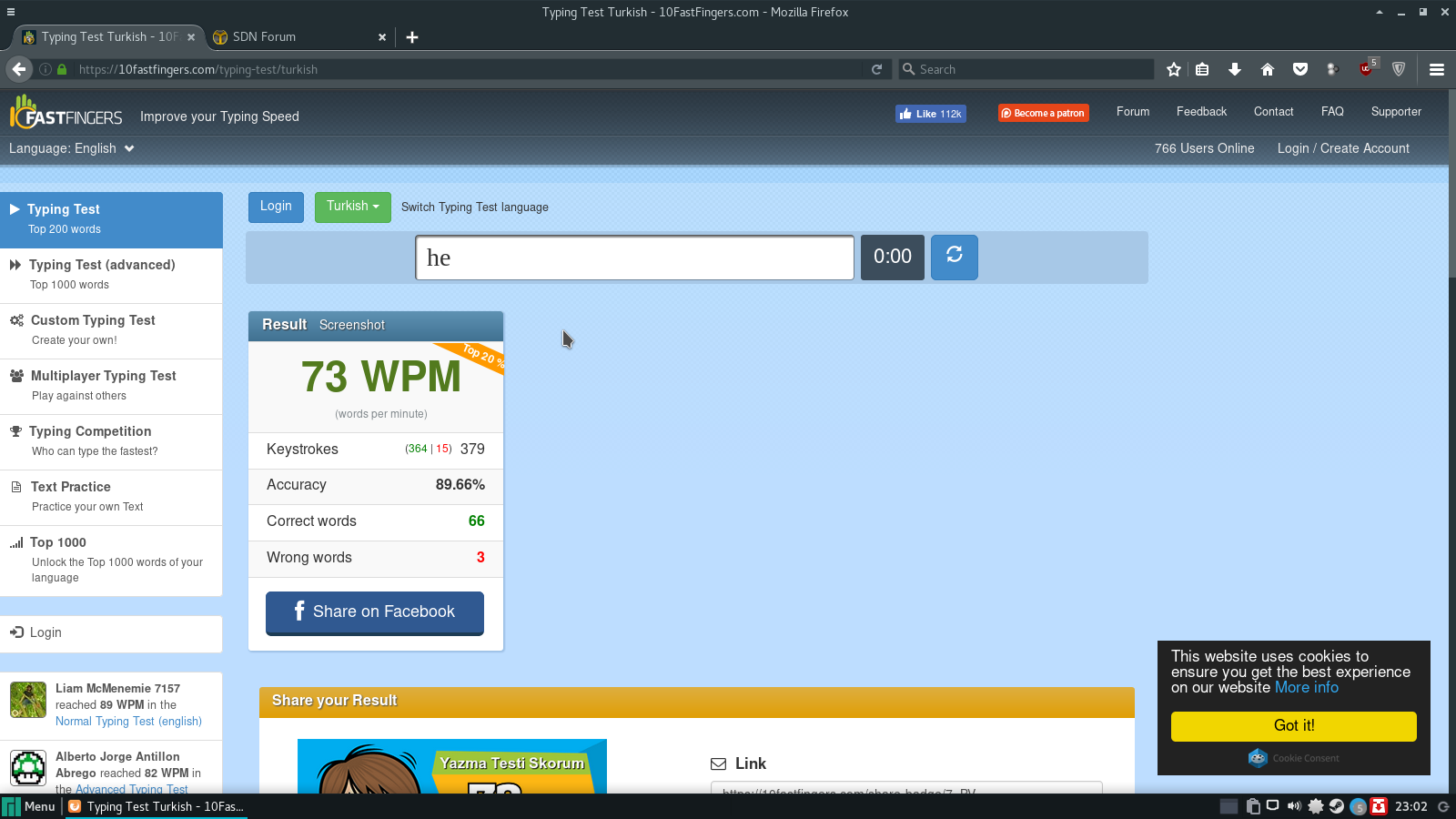Click the red download manager tray icon
The height and width of the screenshot is (819, 1456).
[1379, 806]
